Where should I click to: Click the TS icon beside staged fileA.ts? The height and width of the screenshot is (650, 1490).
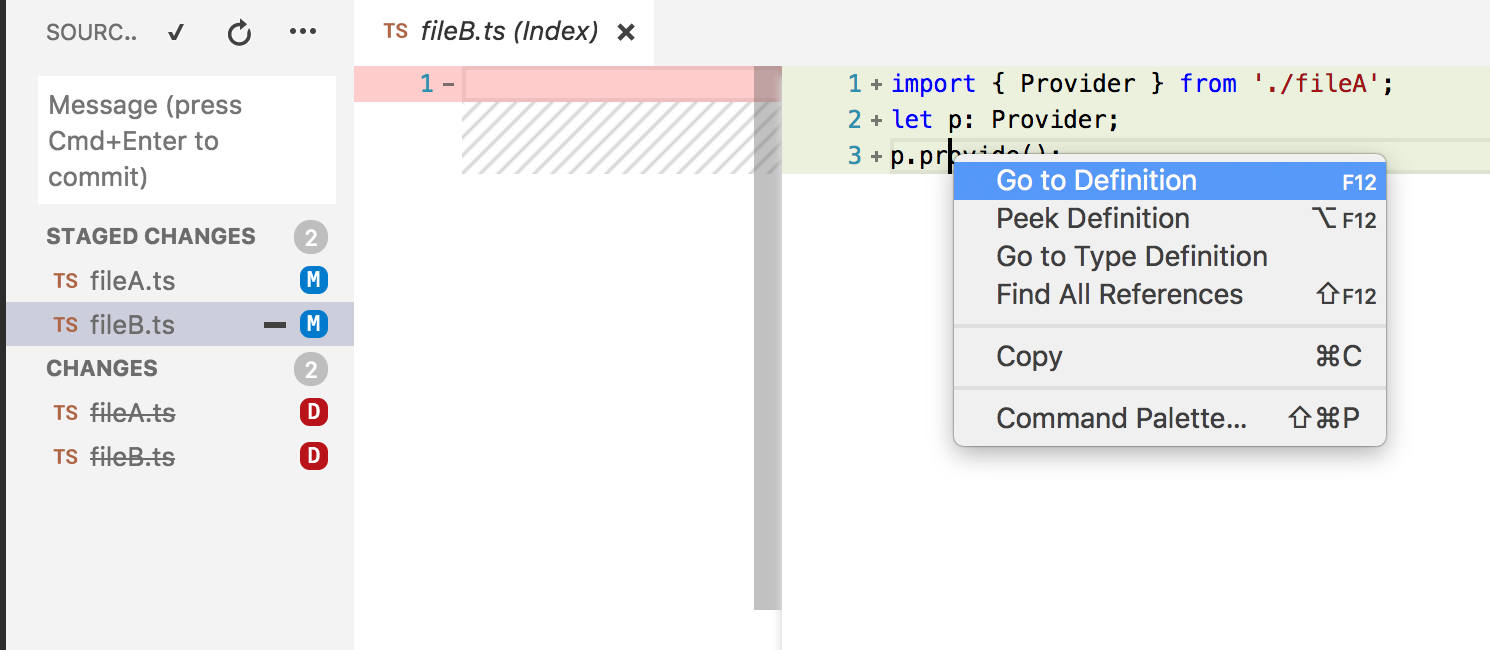[66, 280]
